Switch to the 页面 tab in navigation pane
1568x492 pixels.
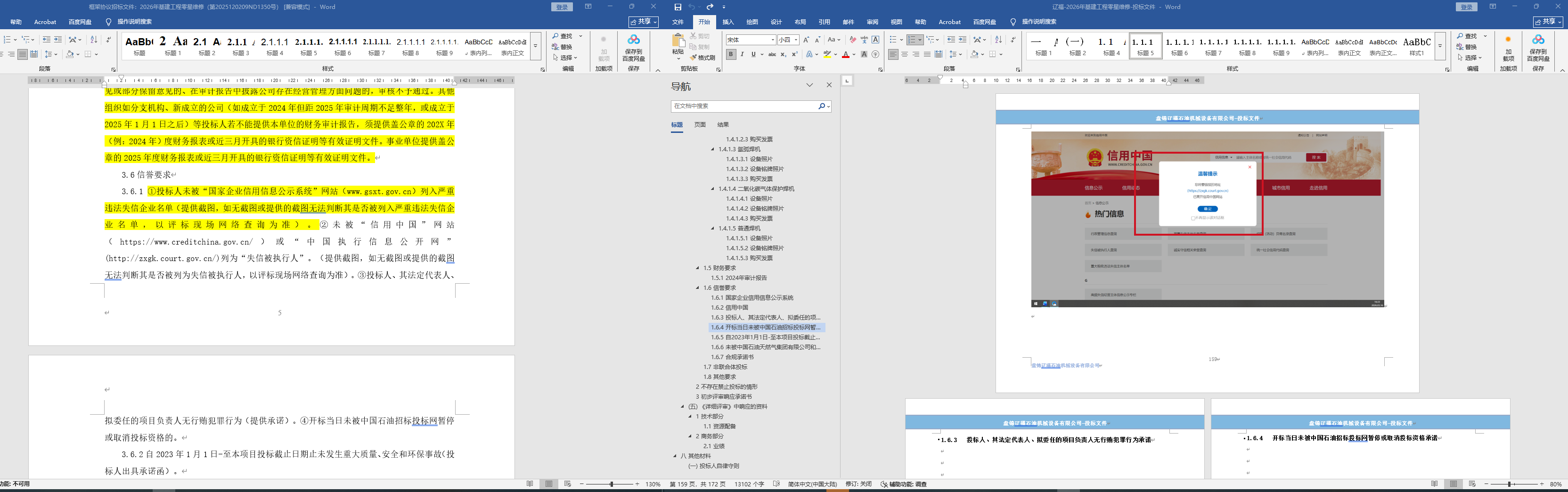700,125
